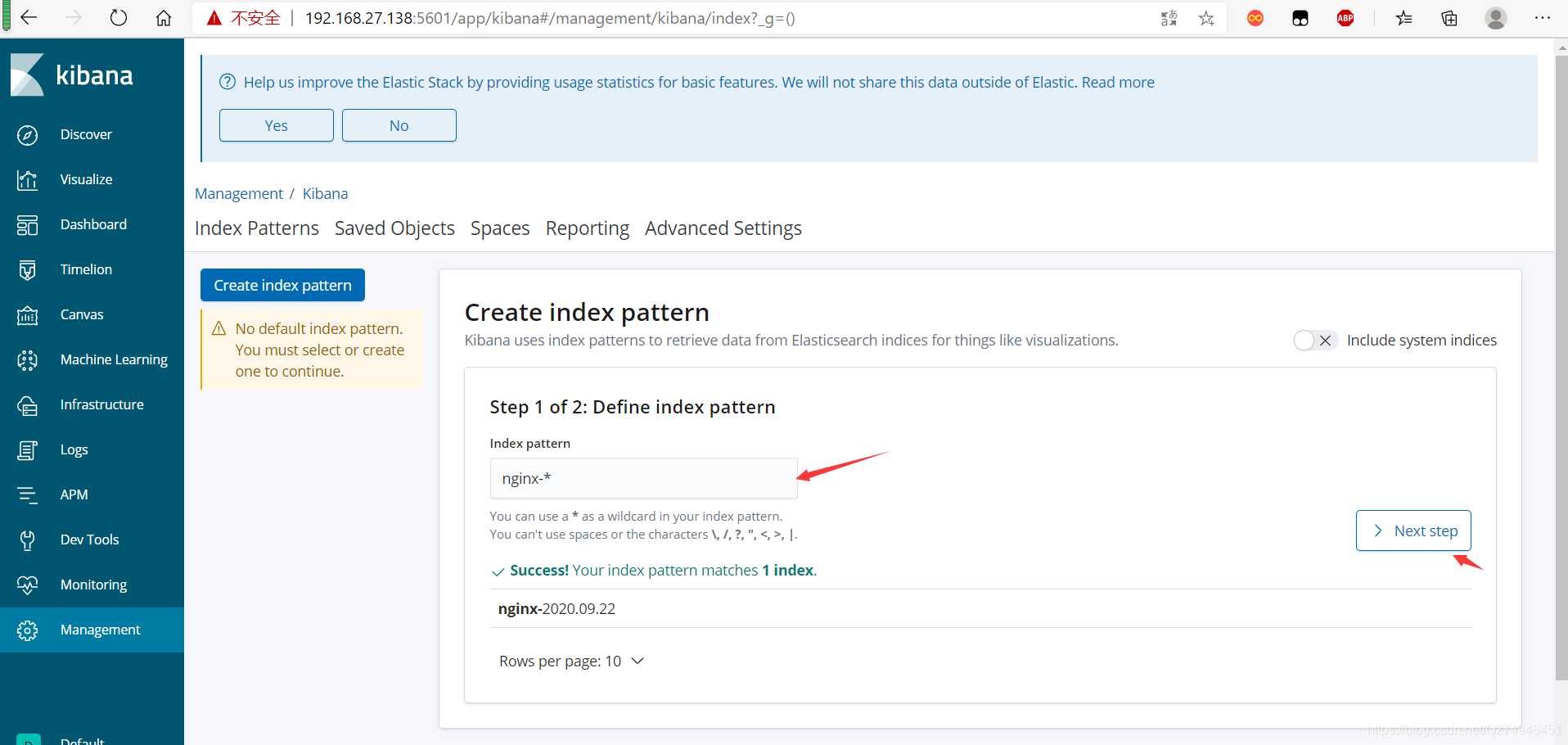This screenshot has height=745, width=1568.
Task: Switch to Spaces tab
Action: [x=500, y=228]
